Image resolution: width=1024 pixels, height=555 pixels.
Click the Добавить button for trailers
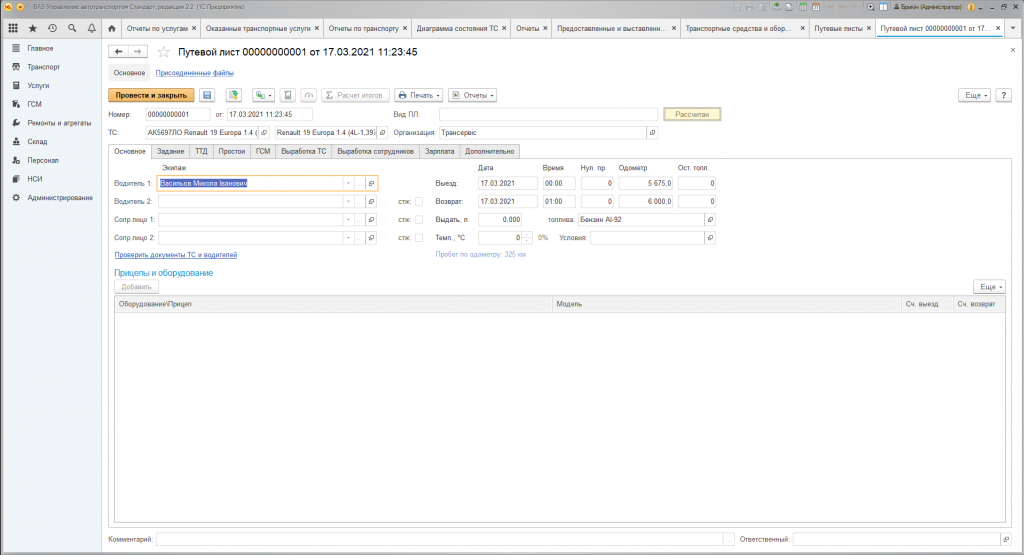pos(136,287)
